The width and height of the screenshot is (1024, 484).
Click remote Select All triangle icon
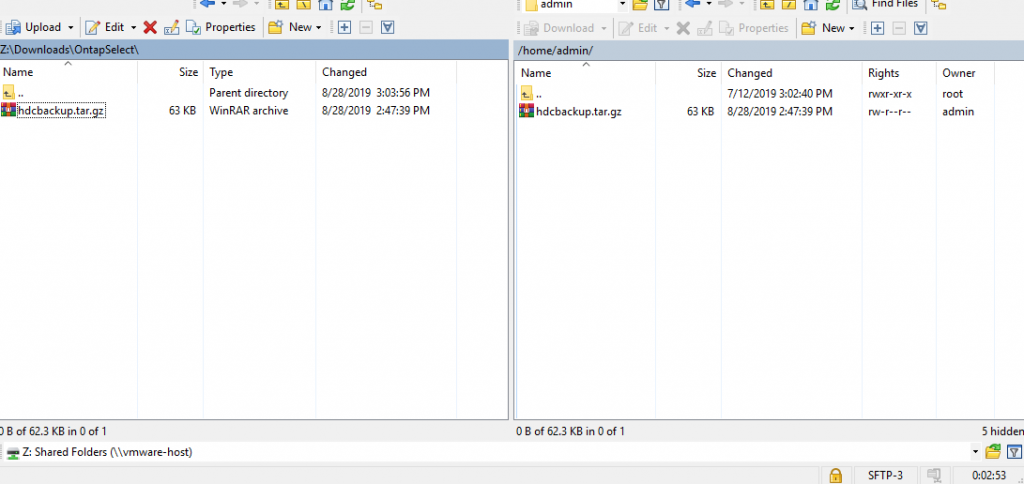click(921, 28)
